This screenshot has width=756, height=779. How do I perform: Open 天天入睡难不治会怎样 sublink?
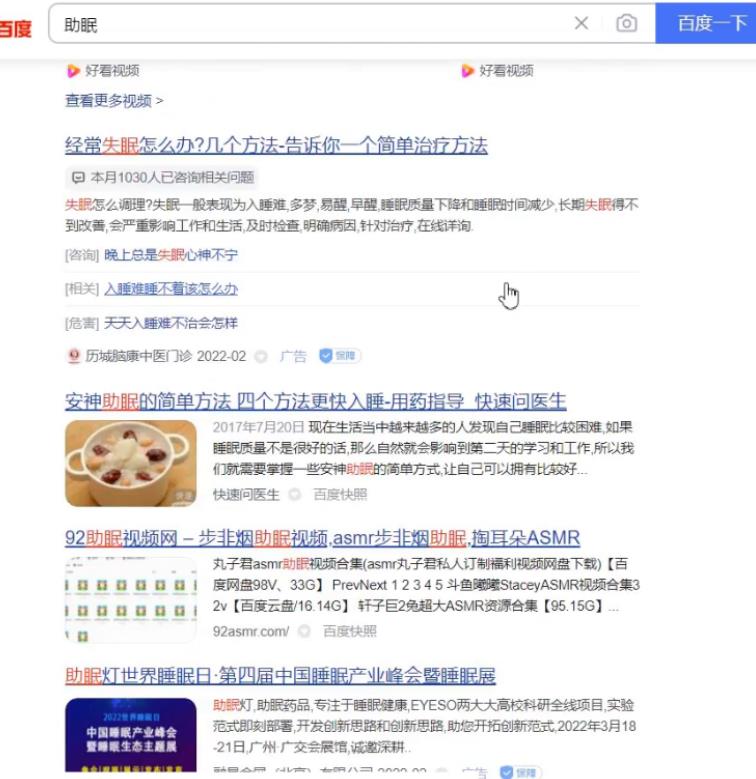coord(171,323)
